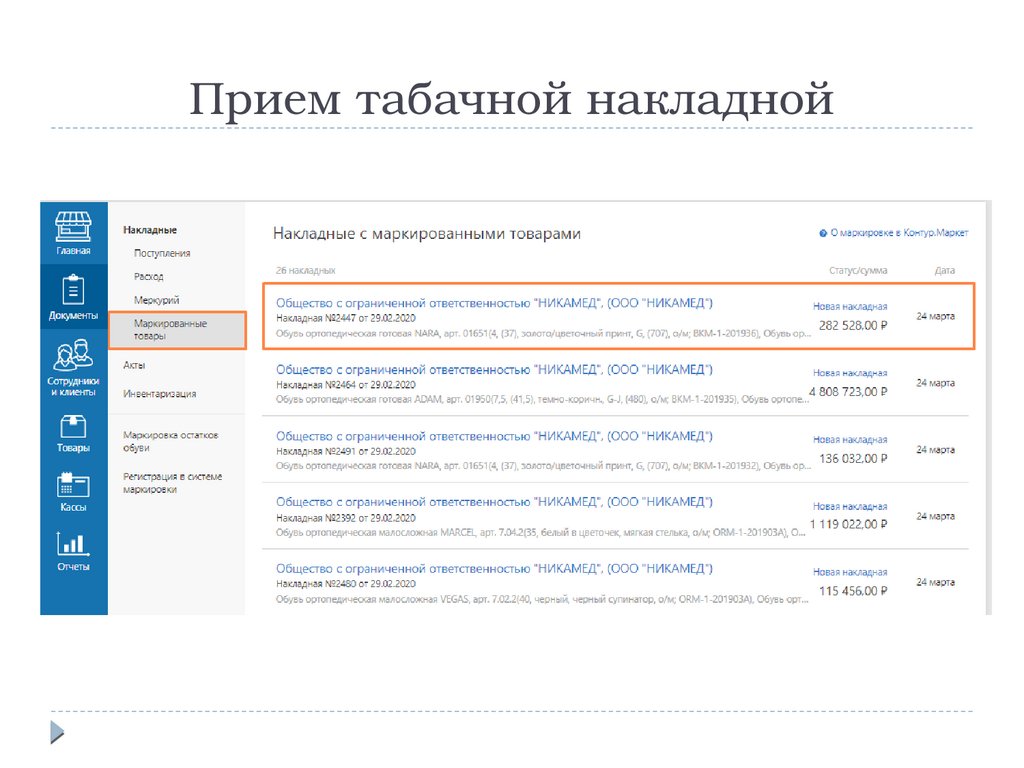Open the Кассы cash register icon
This screenshot has width=1024, height=768.
tap(73, 485)
